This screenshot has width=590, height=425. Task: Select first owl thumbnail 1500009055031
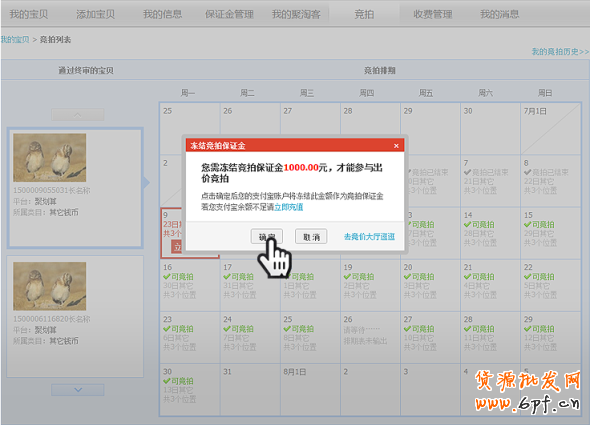[50, 158]
